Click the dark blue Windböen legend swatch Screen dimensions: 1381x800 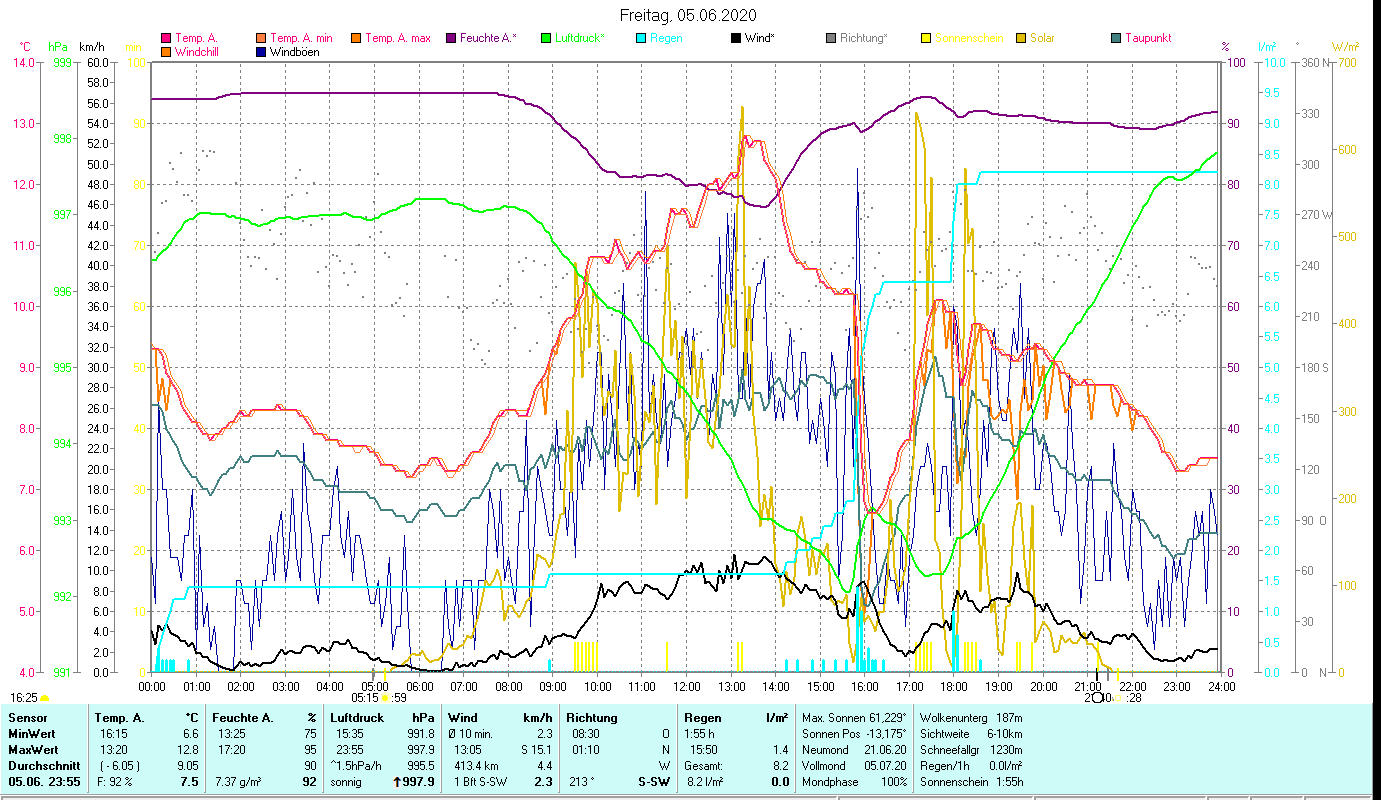point(261,52)
